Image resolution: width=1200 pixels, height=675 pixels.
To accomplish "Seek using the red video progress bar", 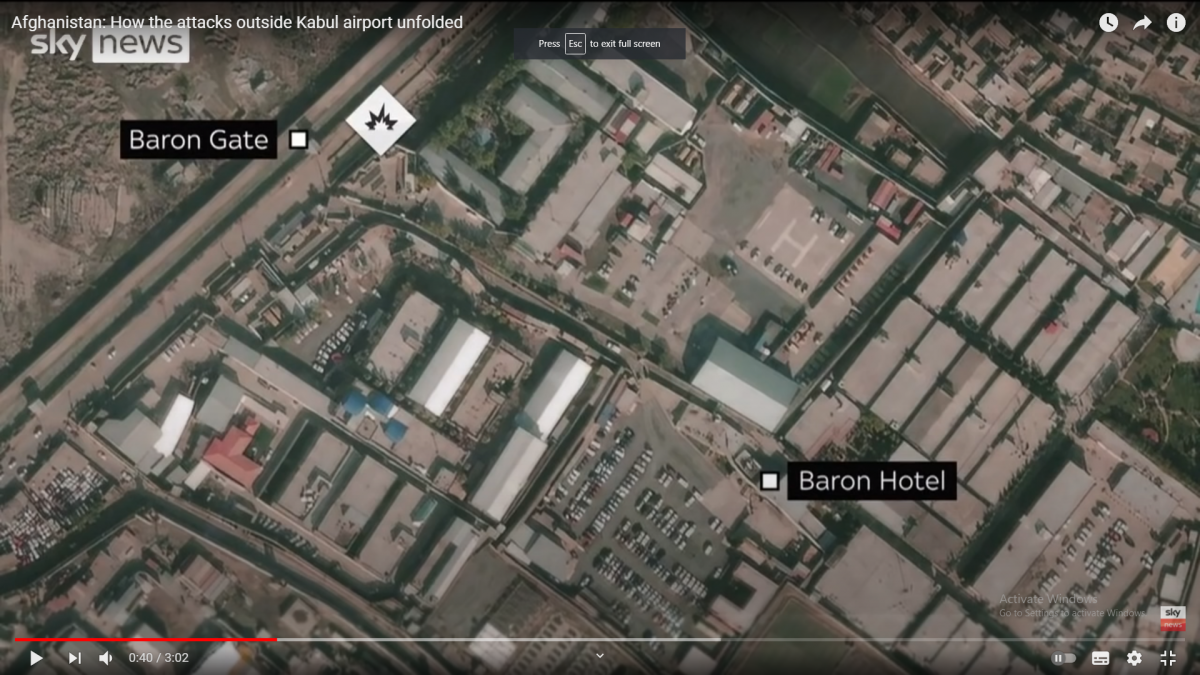I will (x=145, y=639).
